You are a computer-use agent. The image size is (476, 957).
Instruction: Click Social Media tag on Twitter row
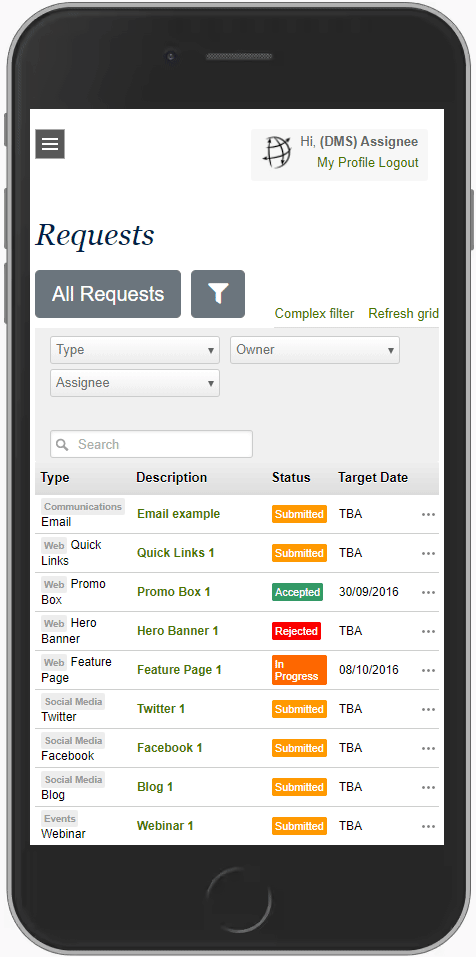point(73,702)
